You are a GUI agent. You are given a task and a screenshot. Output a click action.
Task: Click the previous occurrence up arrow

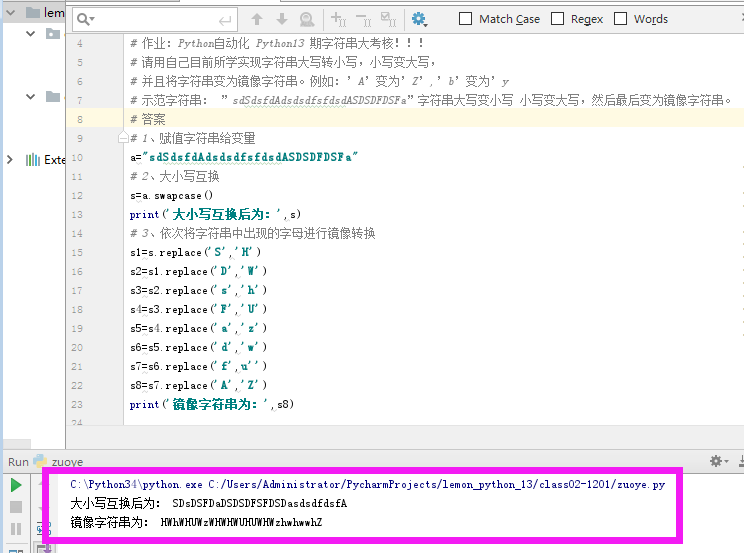tap(257, 19)
